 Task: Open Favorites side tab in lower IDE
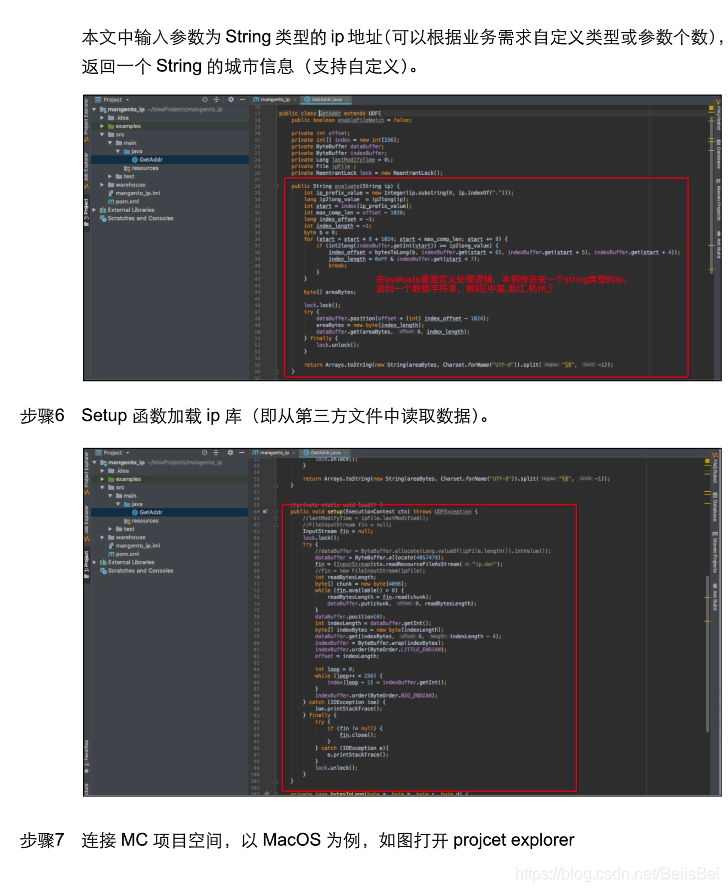tap(86, 757)
